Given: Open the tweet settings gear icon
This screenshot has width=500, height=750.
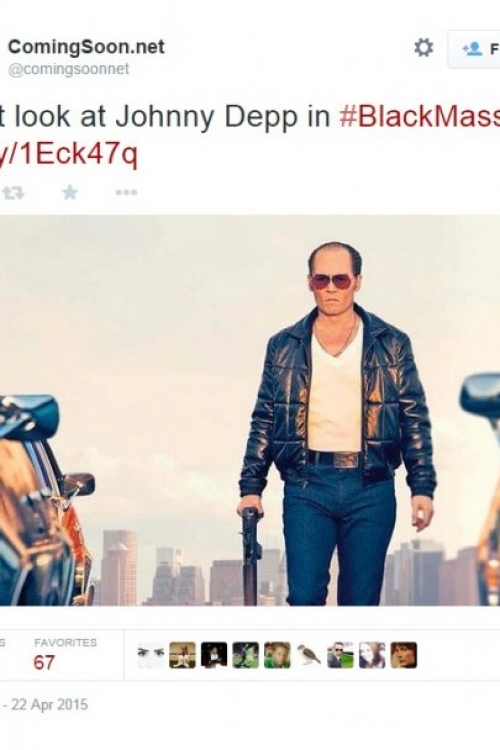Looking at the screenshot, I should coord(423,48).
